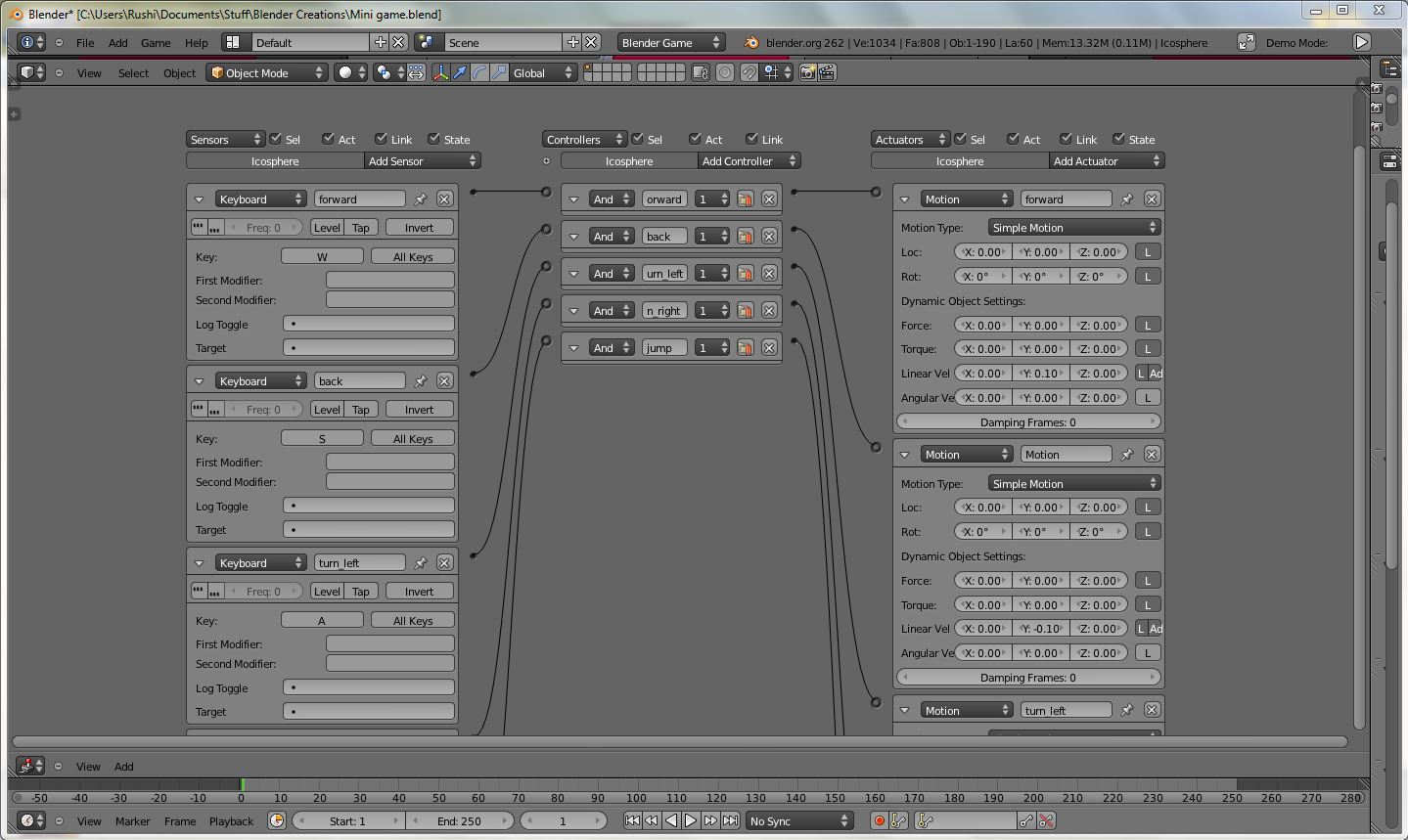
Task: Open the Timeline editor type selector
Action: pos(32,820)
